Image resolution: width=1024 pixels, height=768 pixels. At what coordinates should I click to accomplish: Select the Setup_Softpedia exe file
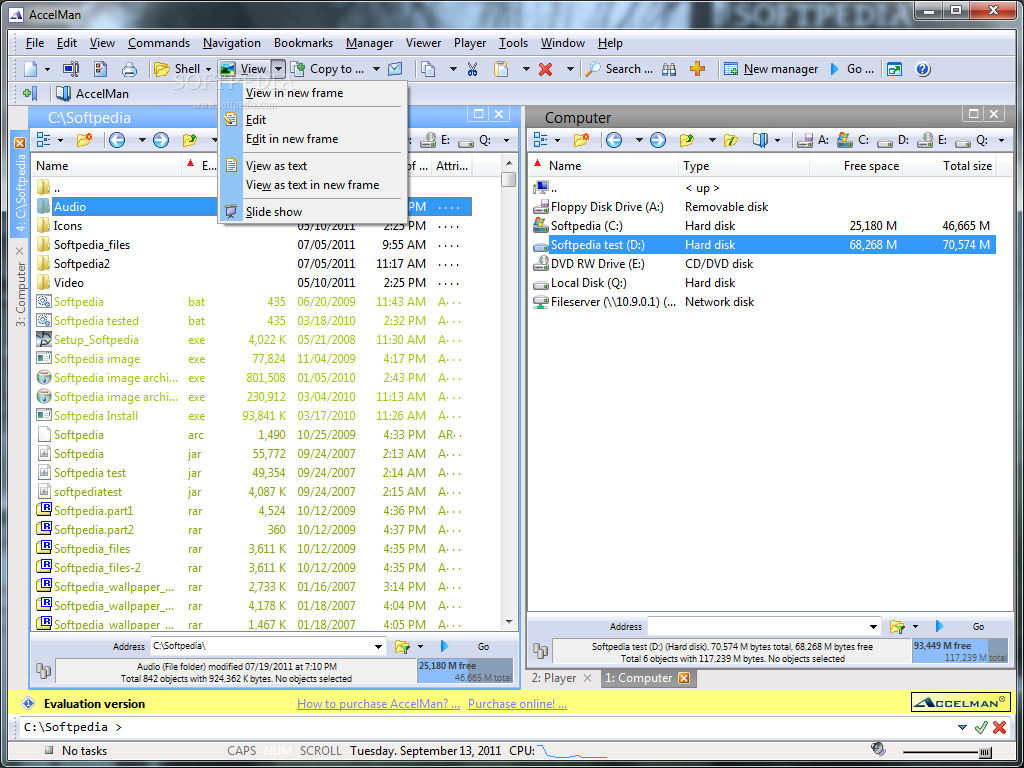click(x=253, y=340)
